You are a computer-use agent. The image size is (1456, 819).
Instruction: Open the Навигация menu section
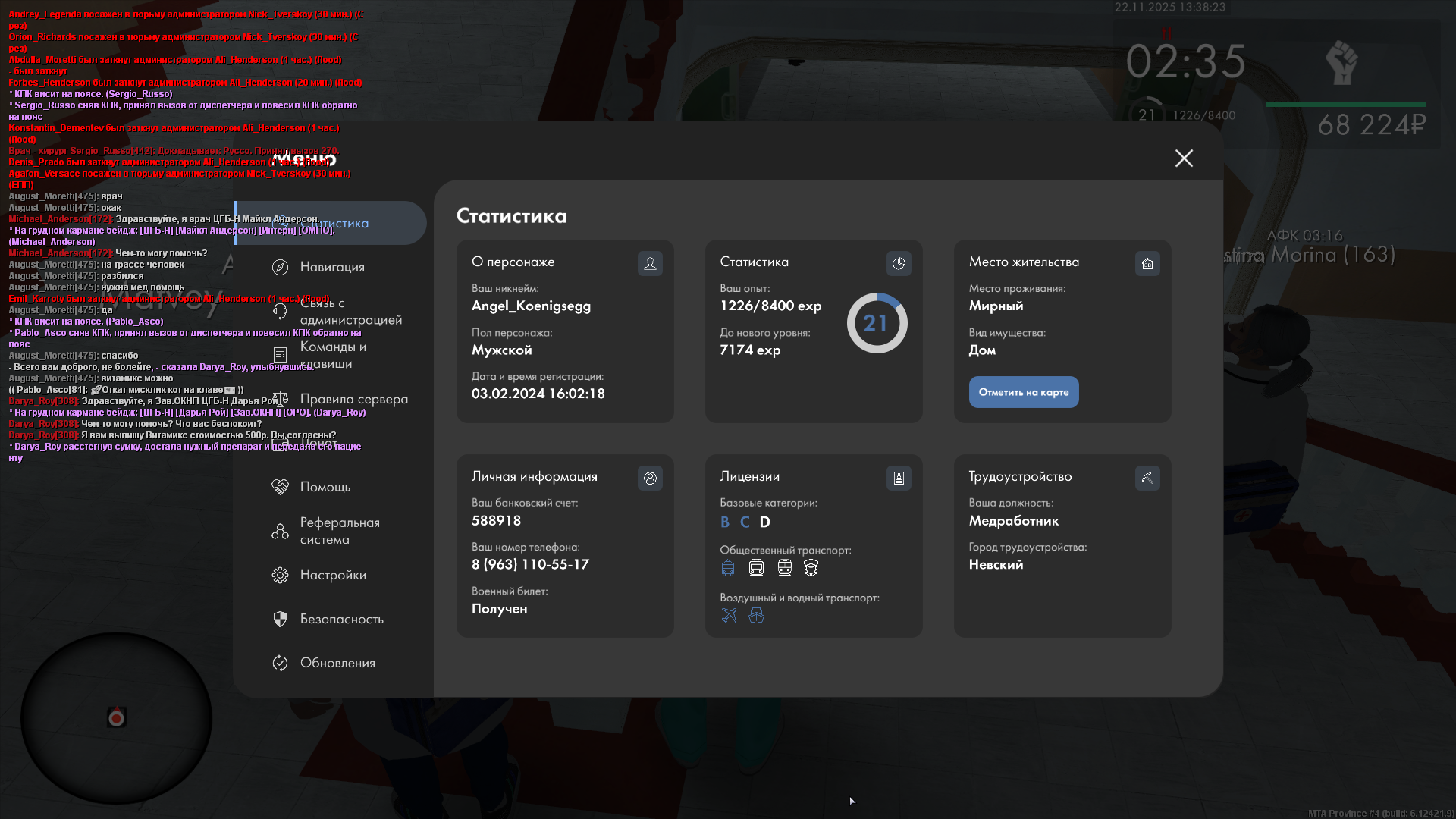[x=332, y=267]
